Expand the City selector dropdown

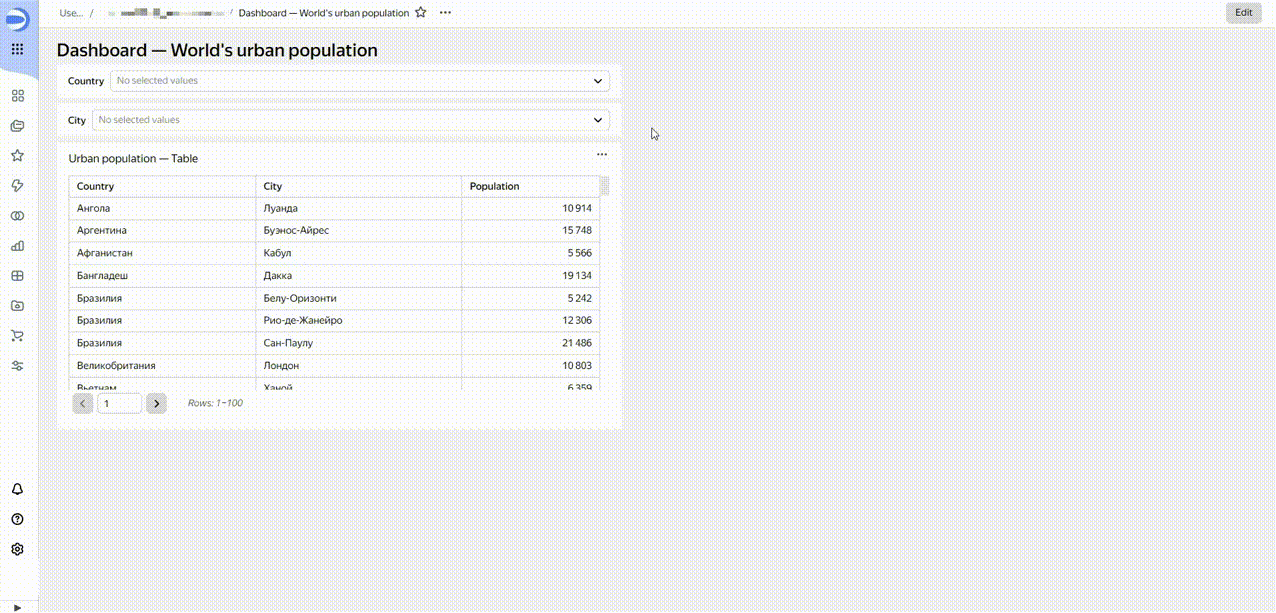pyautogui.click(x=598, y=120)
